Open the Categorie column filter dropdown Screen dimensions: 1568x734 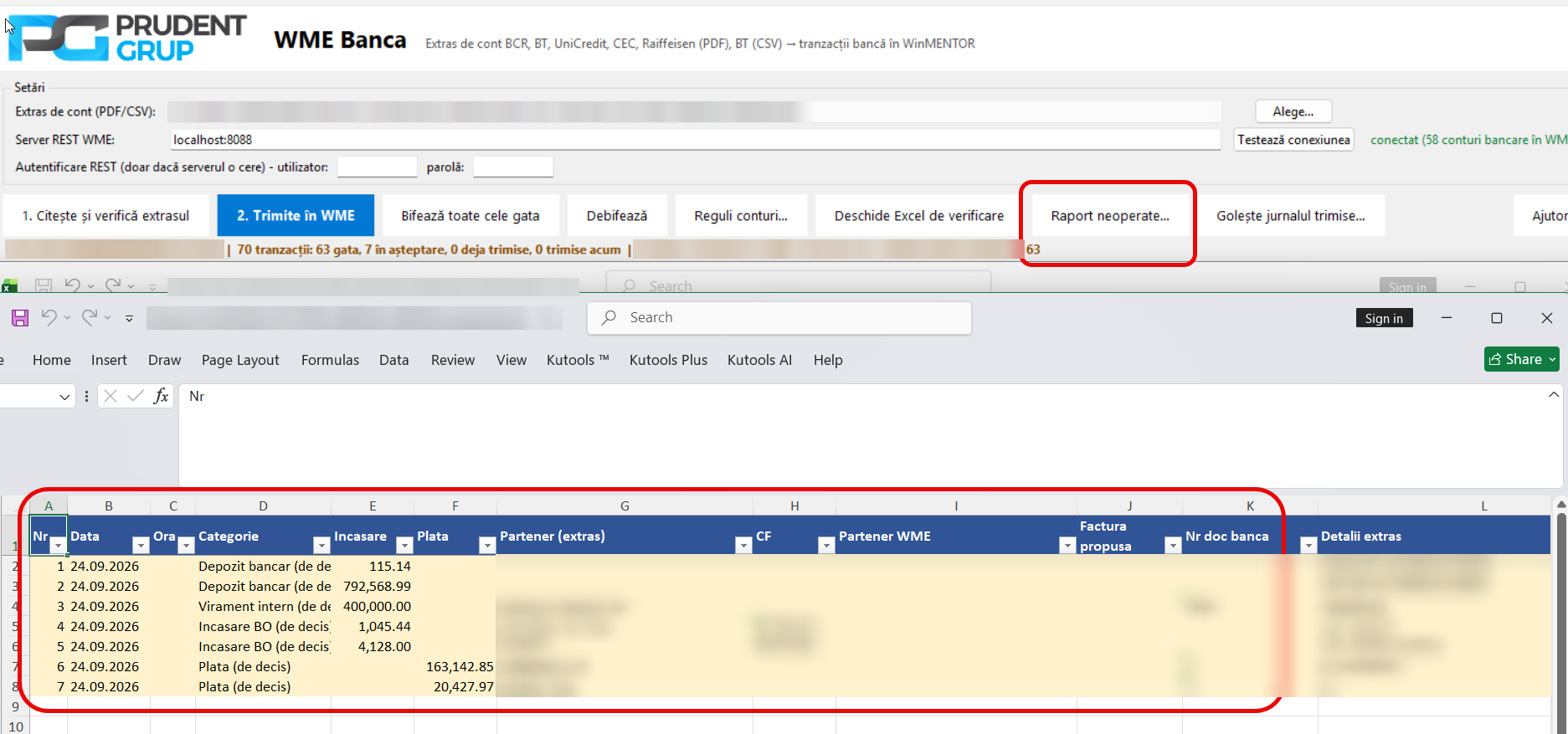click(321, 546)
